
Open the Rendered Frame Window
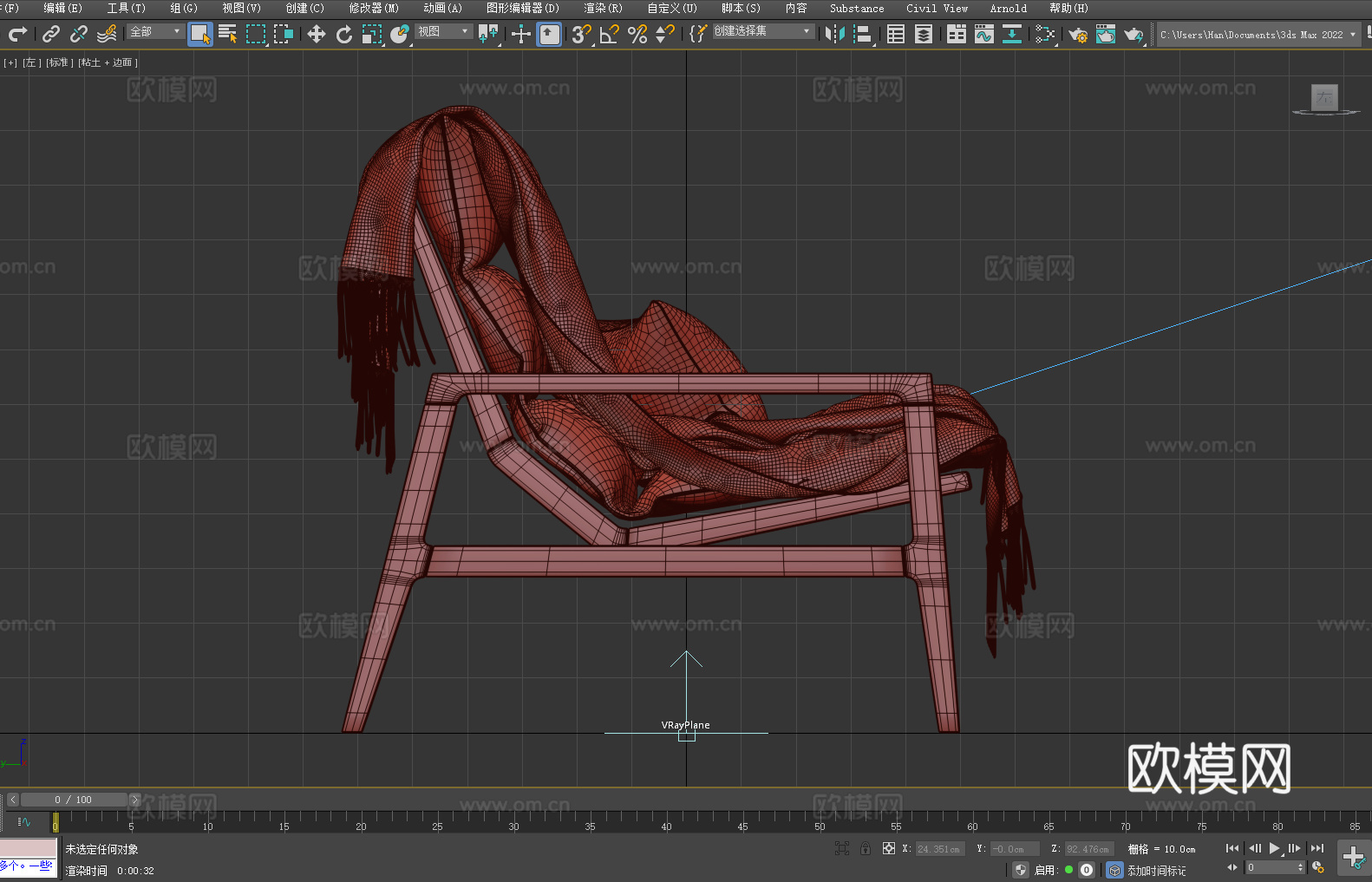point(1106,34)
